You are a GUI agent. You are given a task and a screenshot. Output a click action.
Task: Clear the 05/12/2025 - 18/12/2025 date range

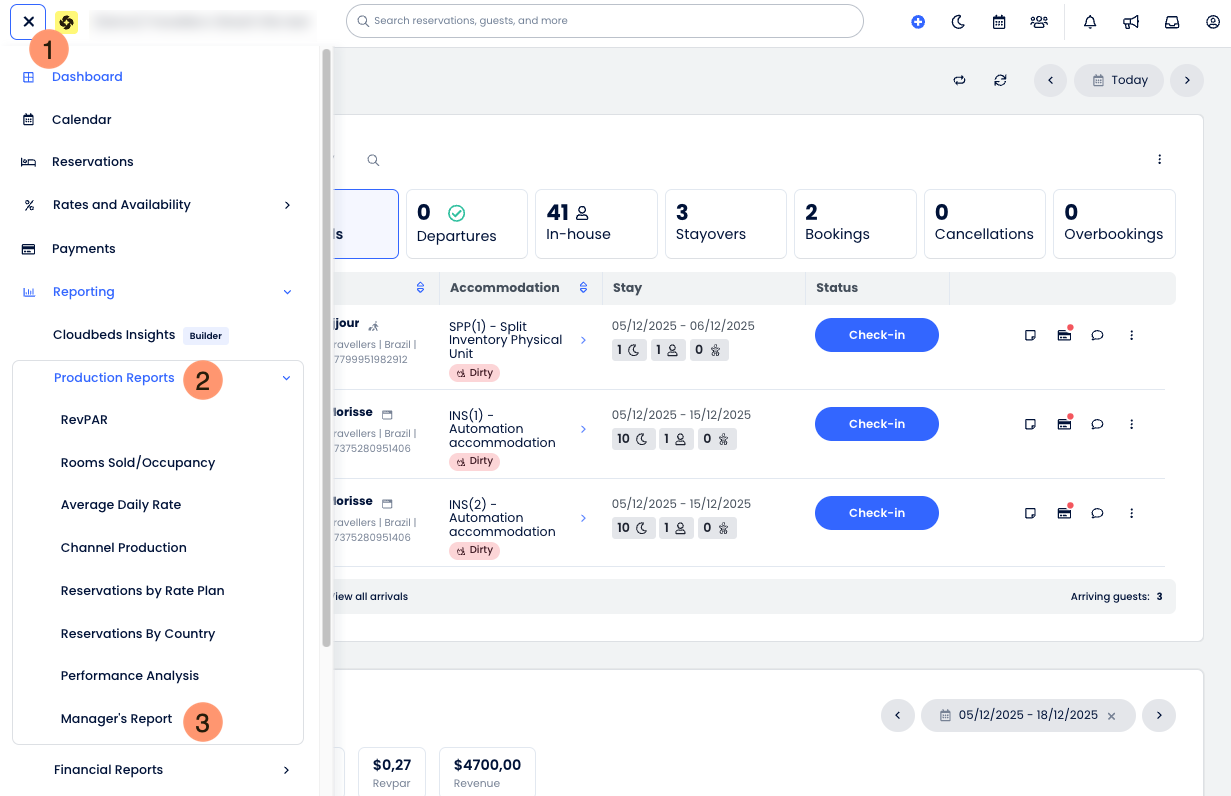pos(1111,716)
